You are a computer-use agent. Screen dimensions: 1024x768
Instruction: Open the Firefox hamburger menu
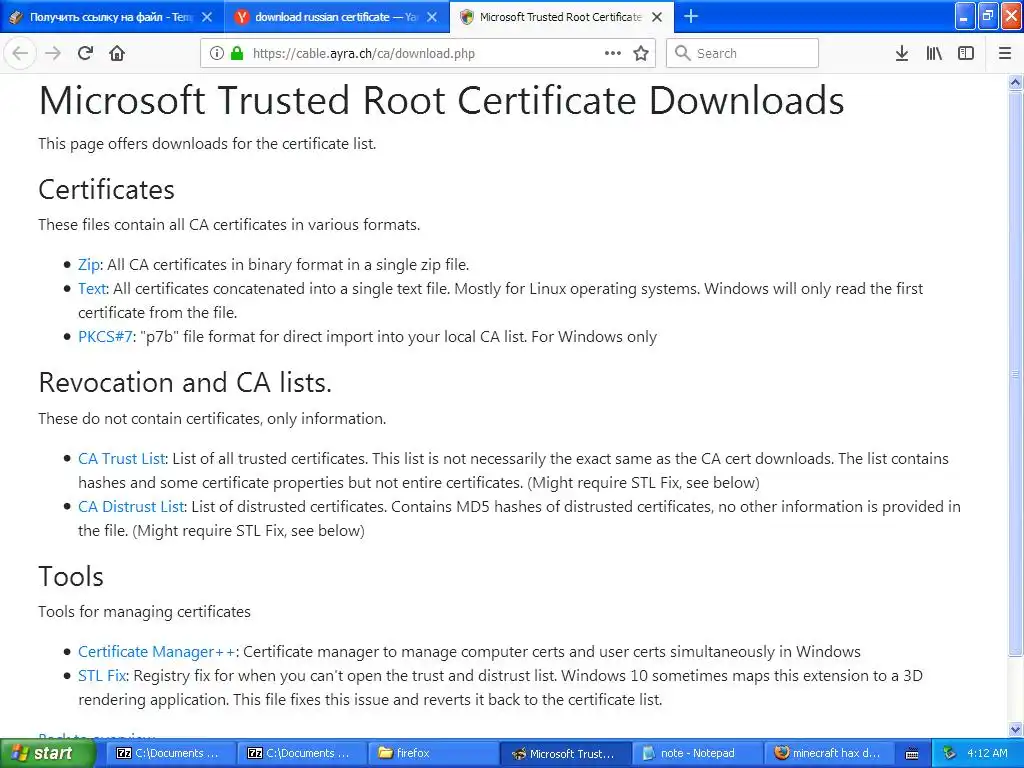click(1005, 53)
